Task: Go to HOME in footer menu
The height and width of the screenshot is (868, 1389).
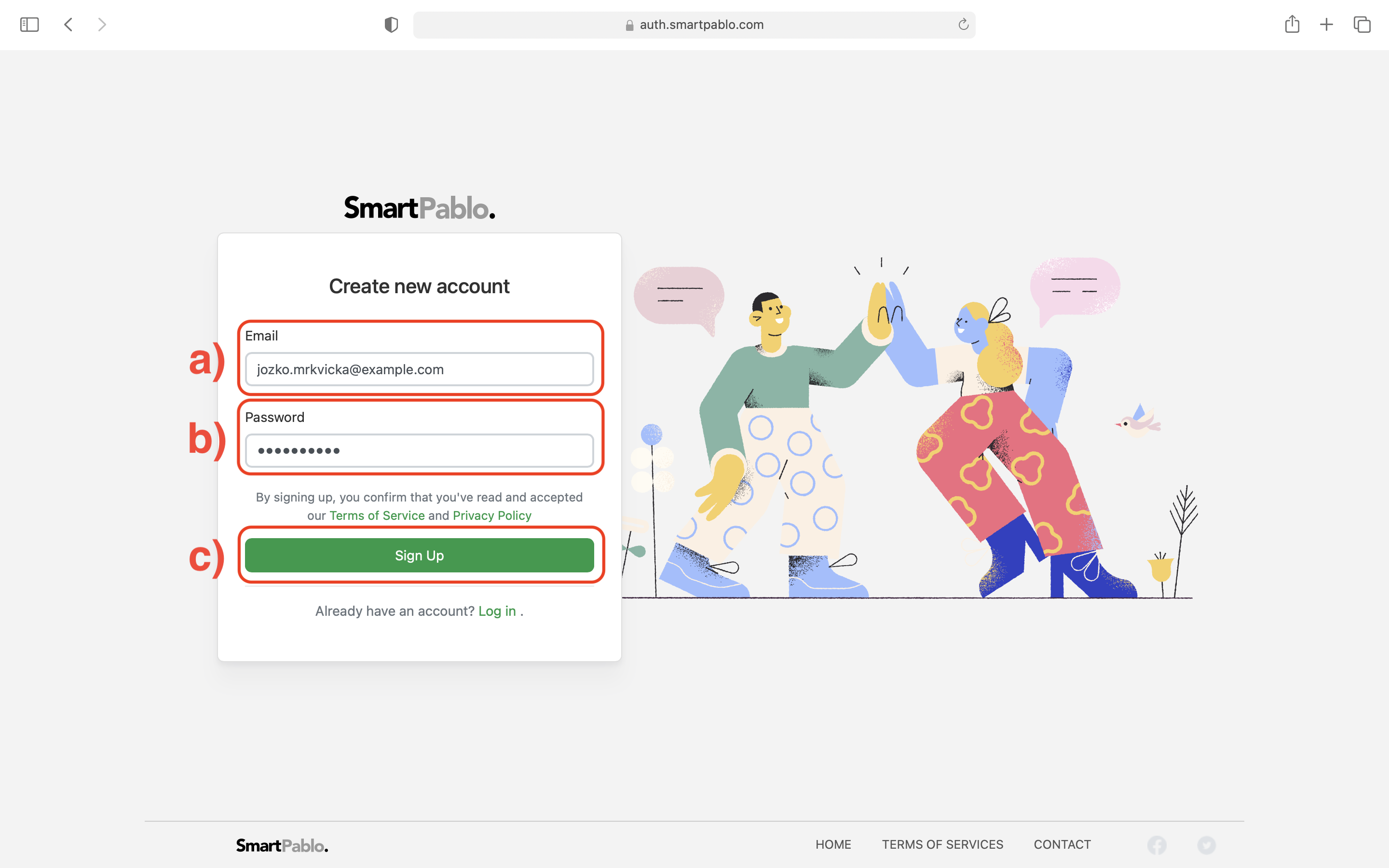Action: click(833, 844)
